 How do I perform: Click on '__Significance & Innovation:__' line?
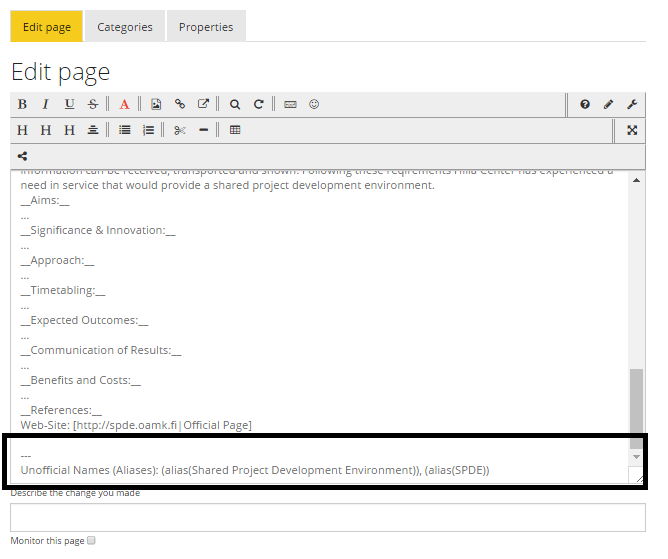pos(98,231)
